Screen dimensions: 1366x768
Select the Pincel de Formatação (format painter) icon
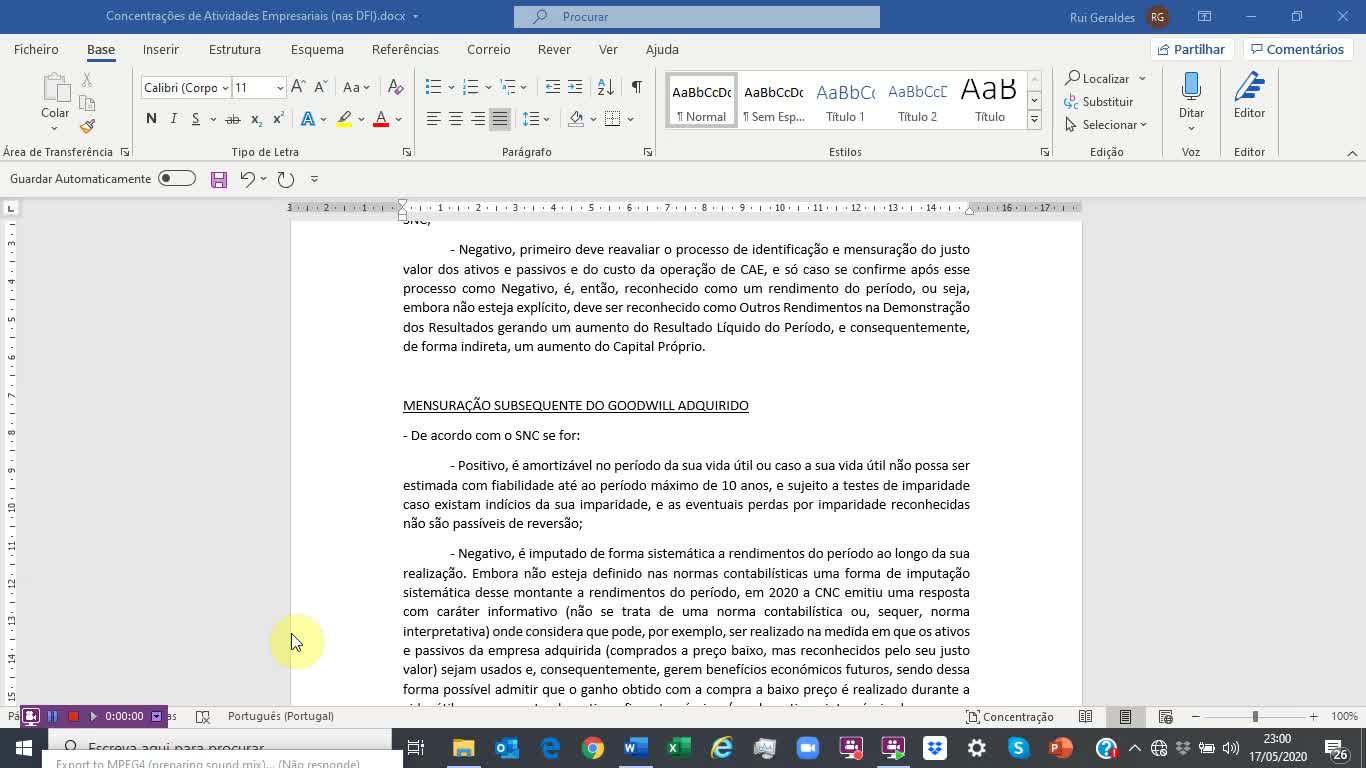coord(87,127)
